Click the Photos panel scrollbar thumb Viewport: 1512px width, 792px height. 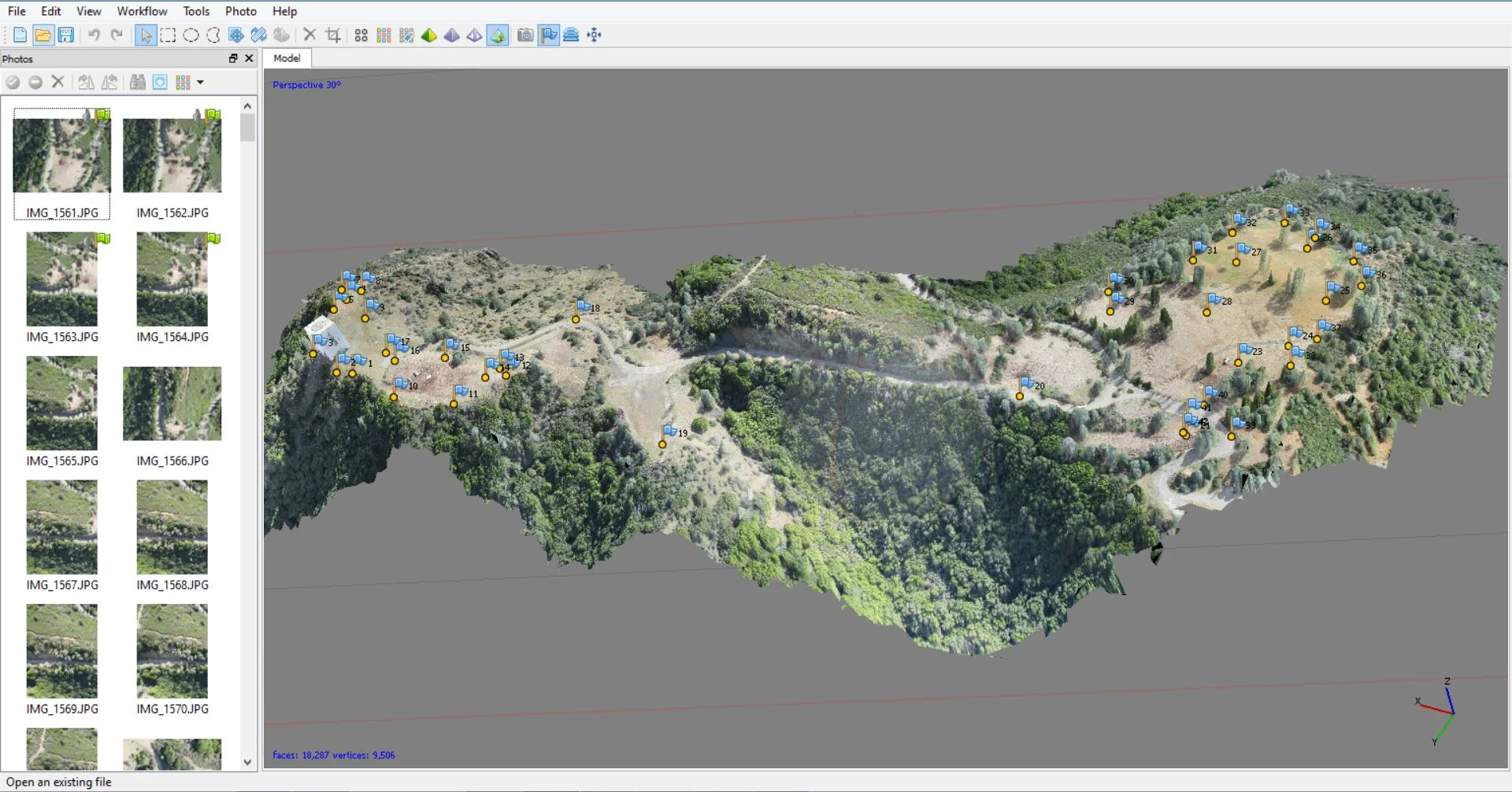[248, 128]
